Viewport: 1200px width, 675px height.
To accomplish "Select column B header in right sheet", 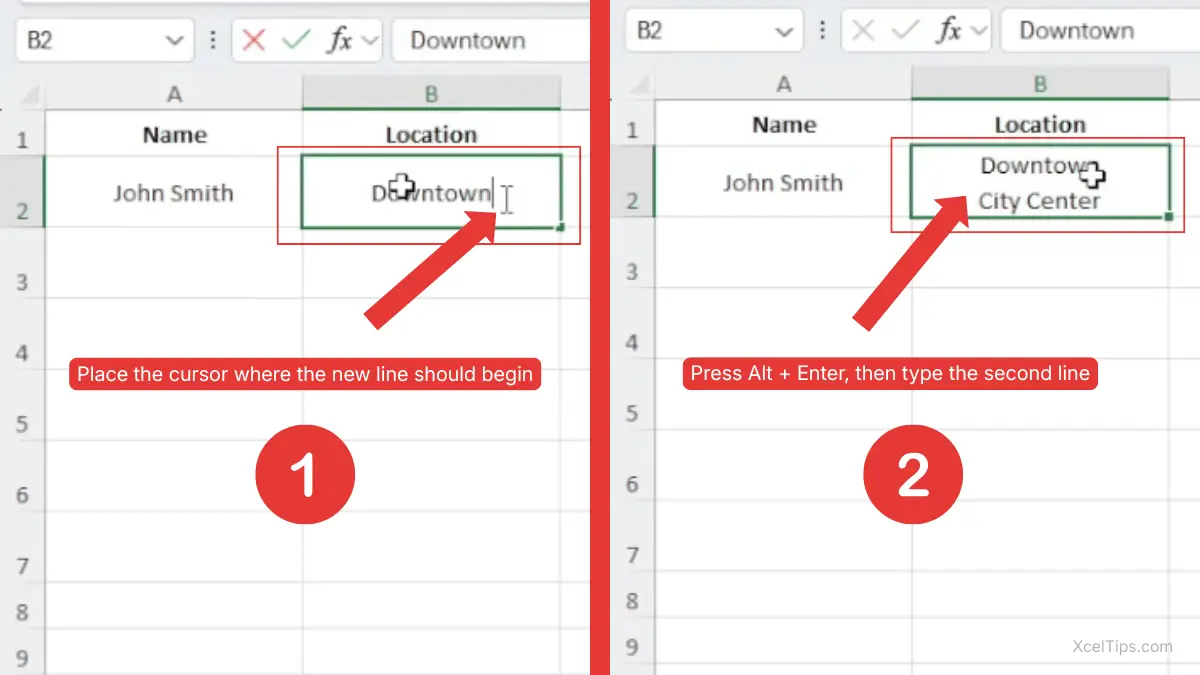I will click(x=1040, y=84).
